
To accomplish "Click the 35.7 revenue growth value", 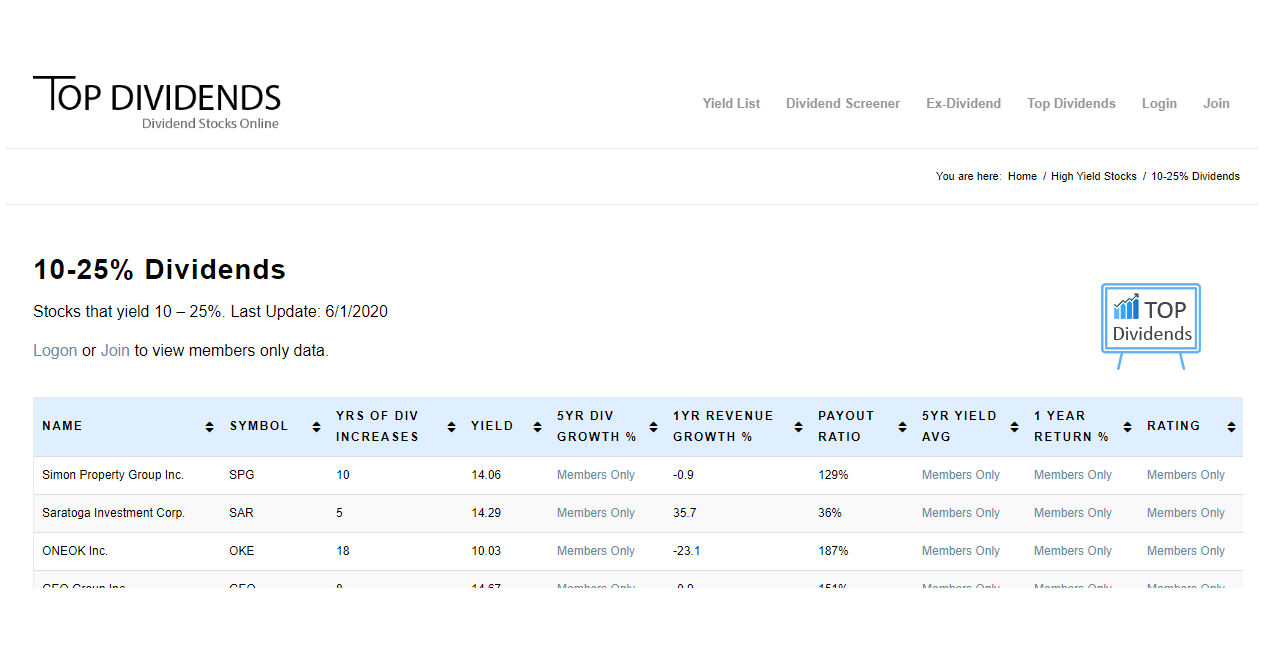I will point(685,513).
